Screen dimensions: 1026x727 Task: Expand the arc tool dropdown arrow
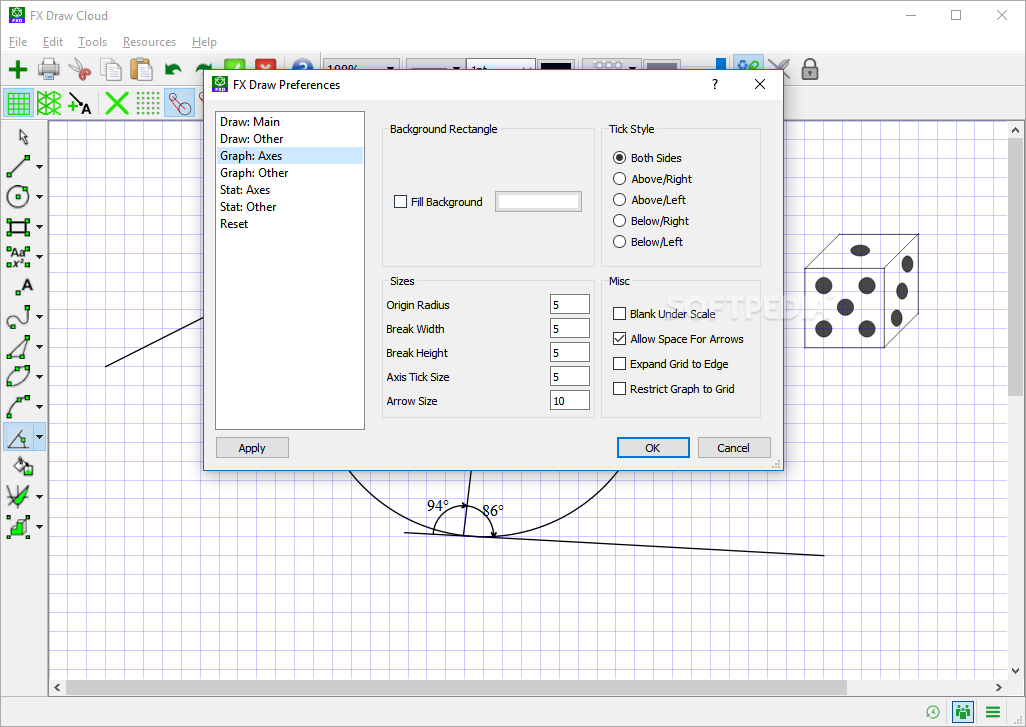point(39,407)
